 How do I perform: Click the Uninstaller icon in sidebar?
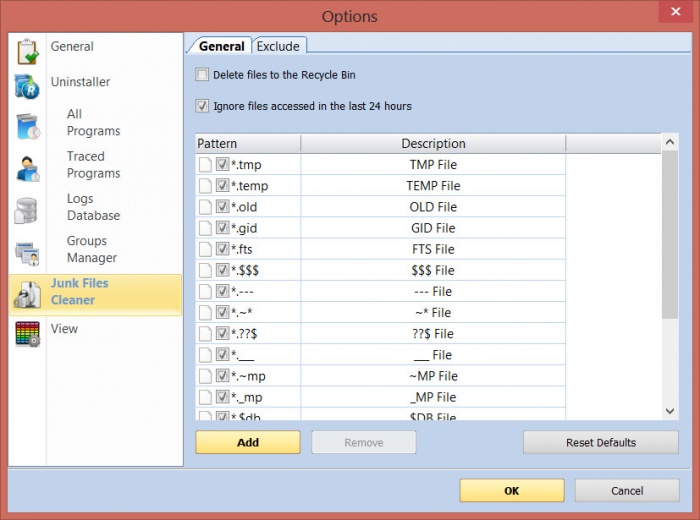(27, 87)
